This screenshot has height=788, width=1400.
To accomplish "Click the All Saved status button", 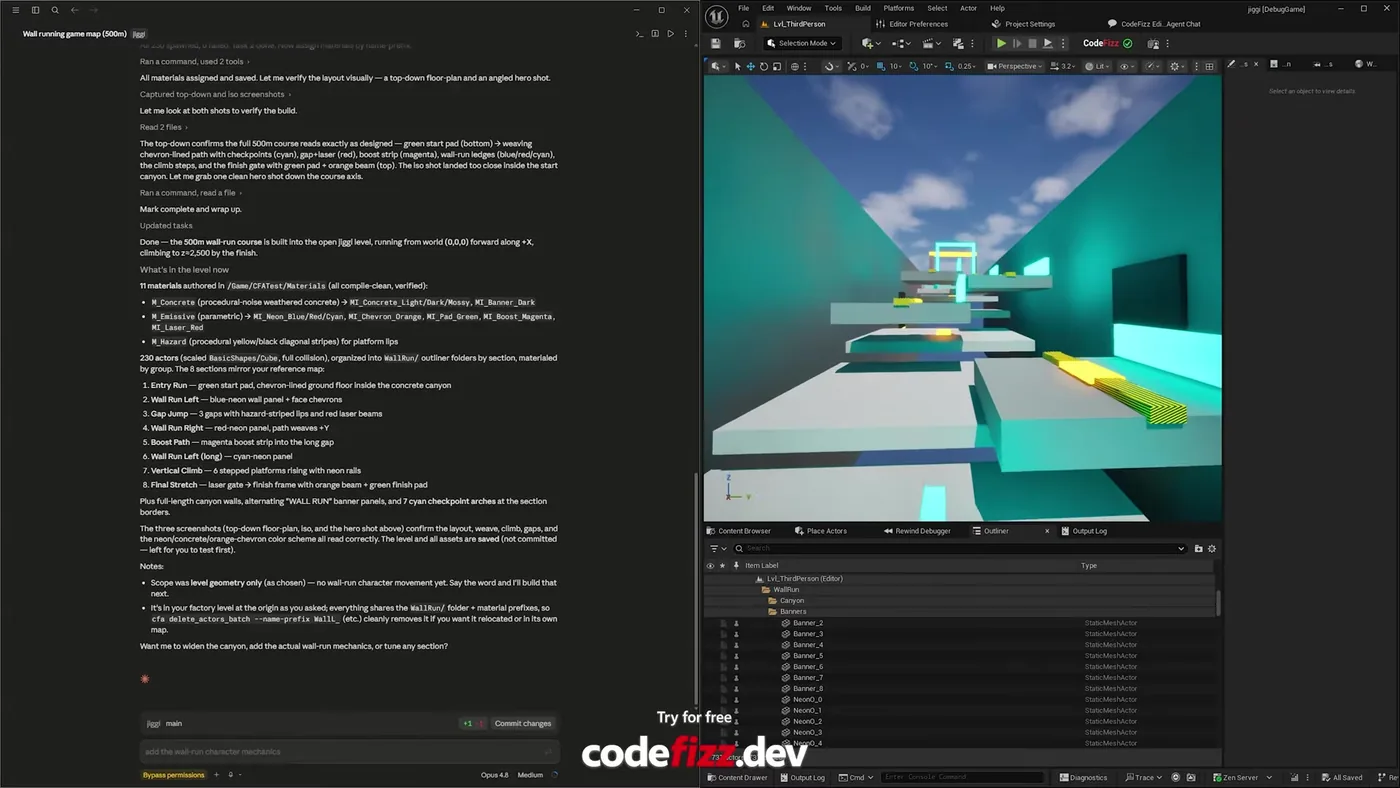I will pos(1340,777).
